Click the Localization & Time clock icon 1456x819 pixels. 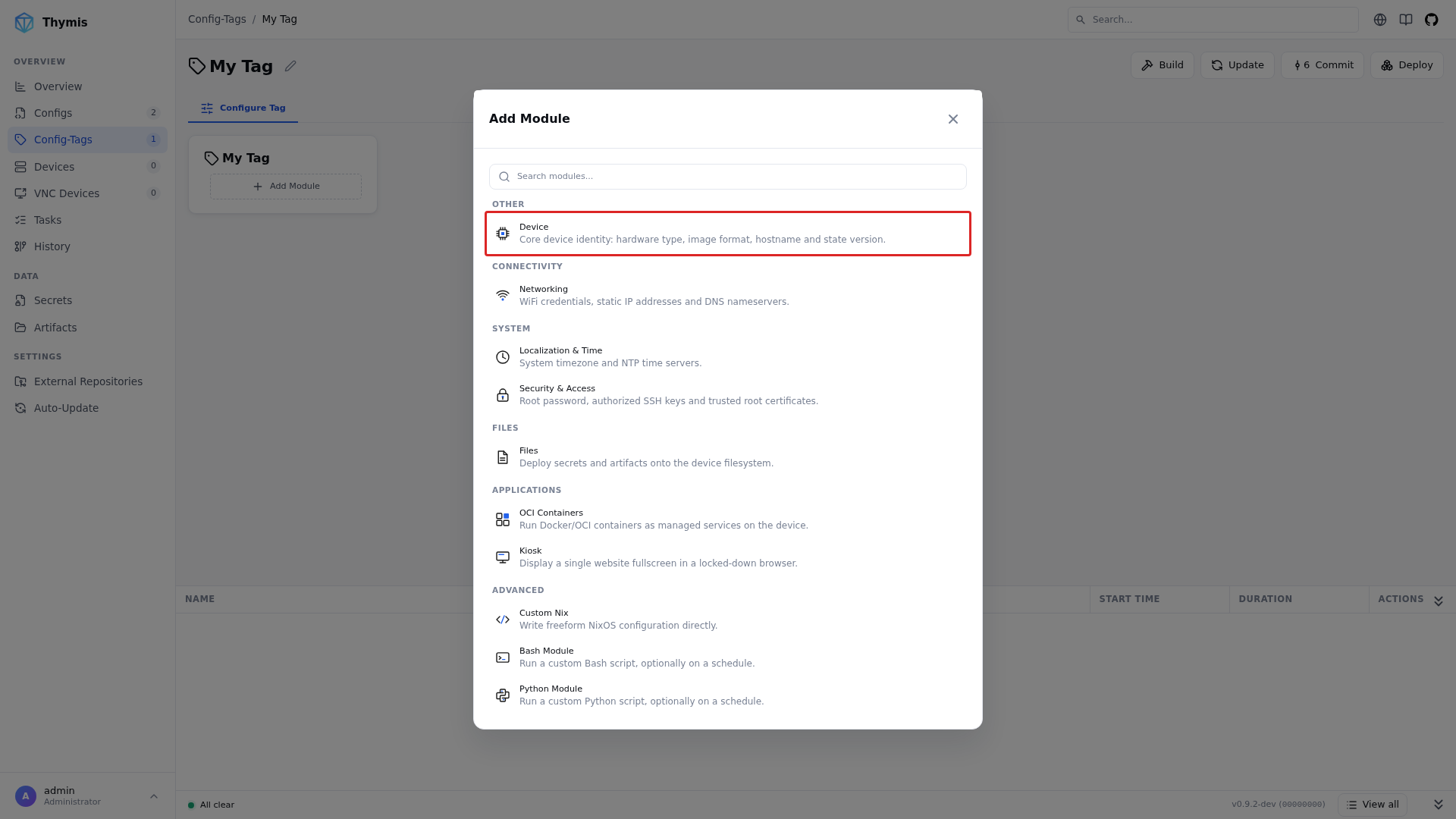coord(503,357)
